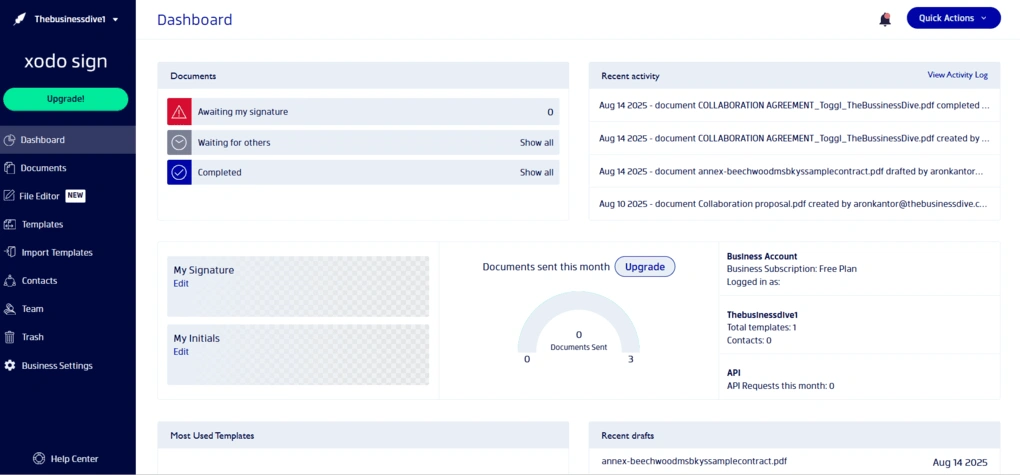Image resolution: width=1020 pixels, height=475 pixels.
Task: Click the green Upgrade! button
Action: (x=66, y=99)
